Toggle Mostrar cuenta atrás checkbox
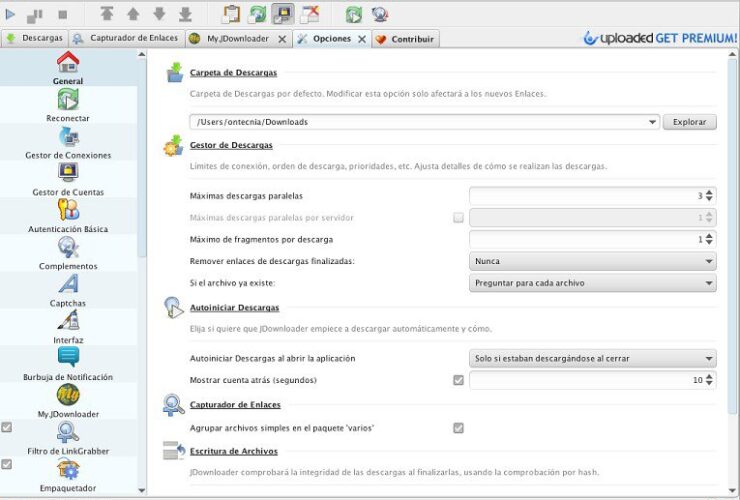This screenshot has width=740, height=500. click(458, 380)
